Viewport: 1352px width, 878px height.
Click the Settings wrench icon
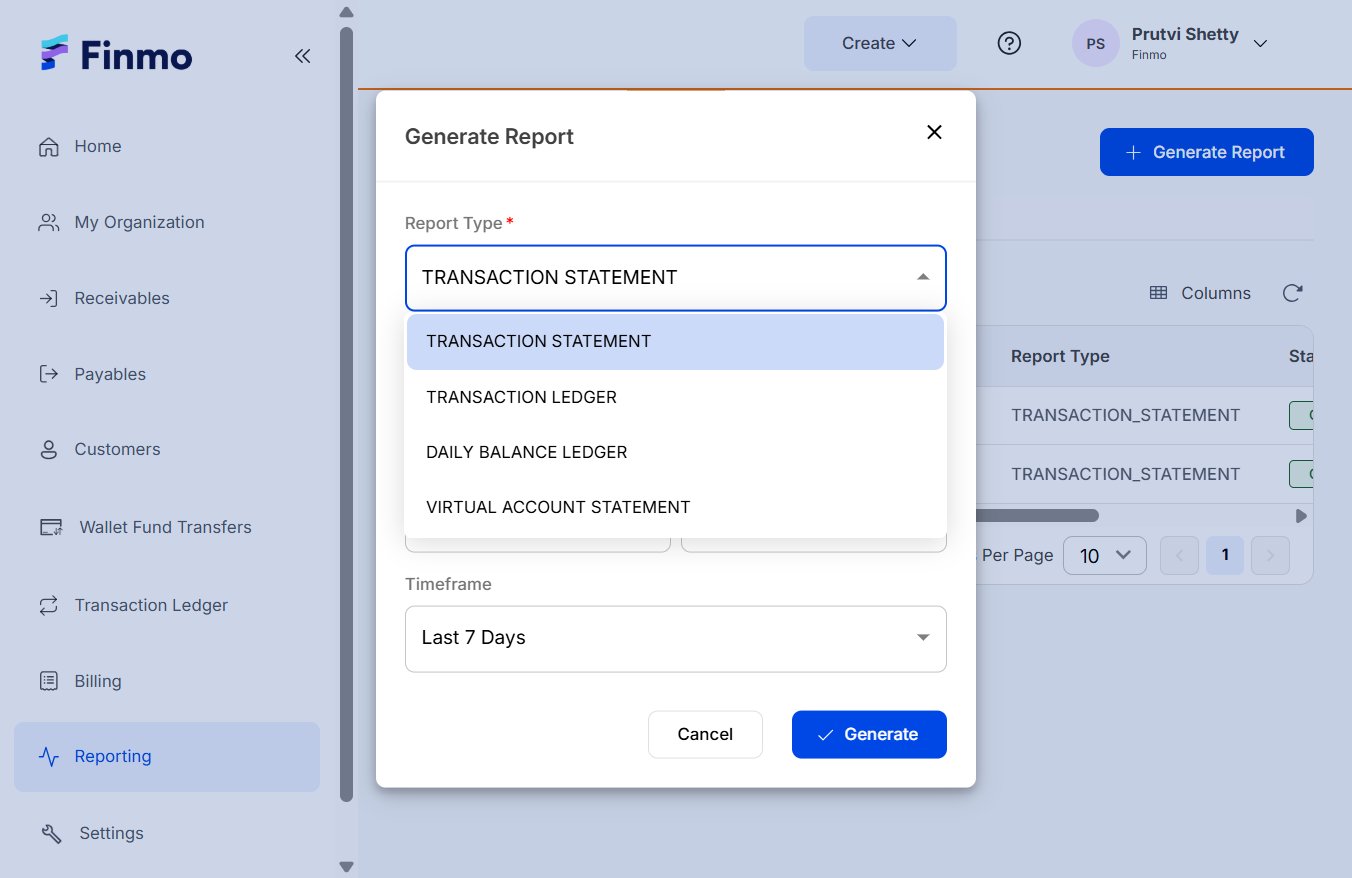click(51, 833)
